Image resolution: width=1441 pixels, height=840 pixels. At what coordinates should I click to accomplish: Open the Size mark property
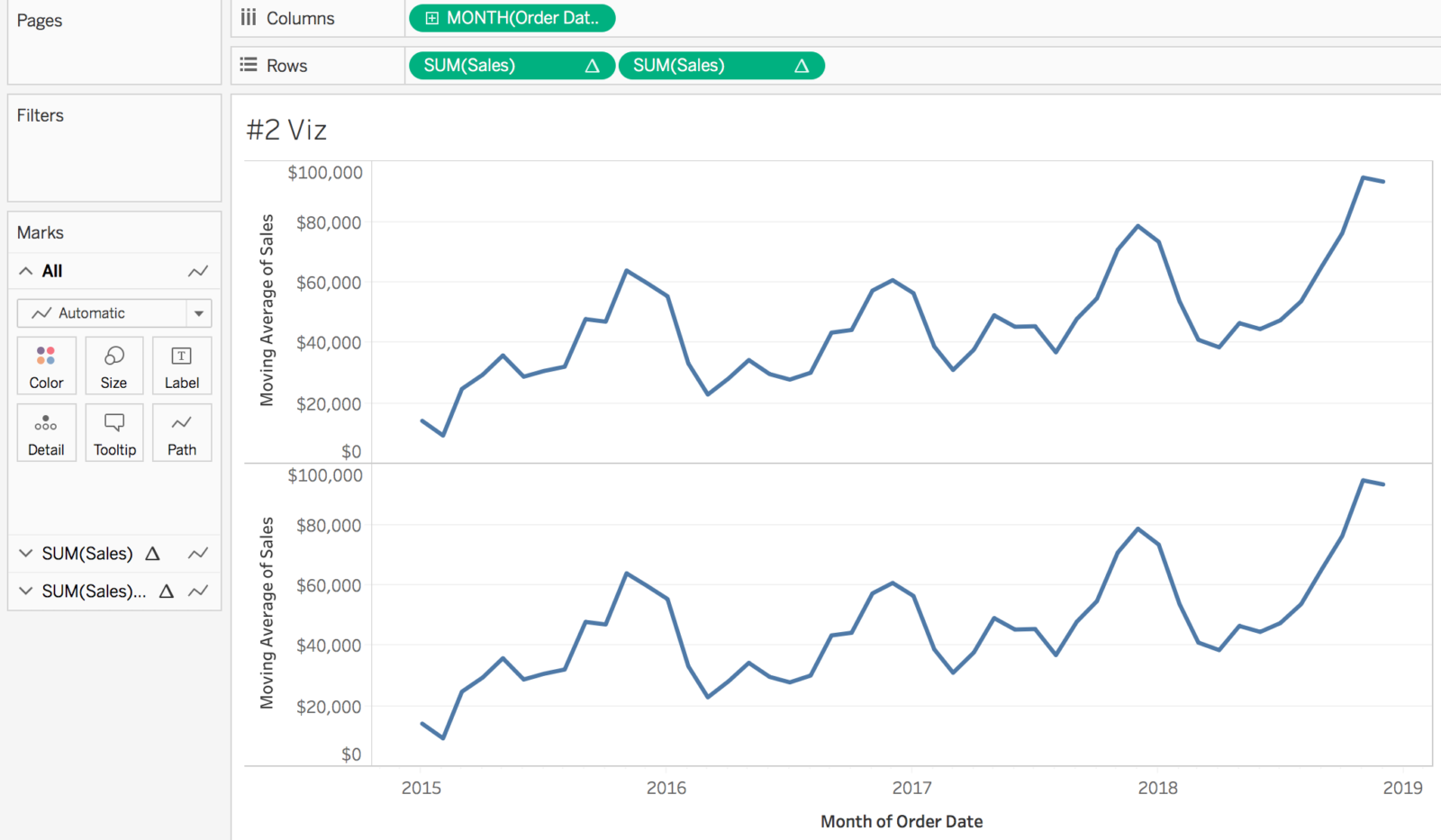click(x=113, y=366)
